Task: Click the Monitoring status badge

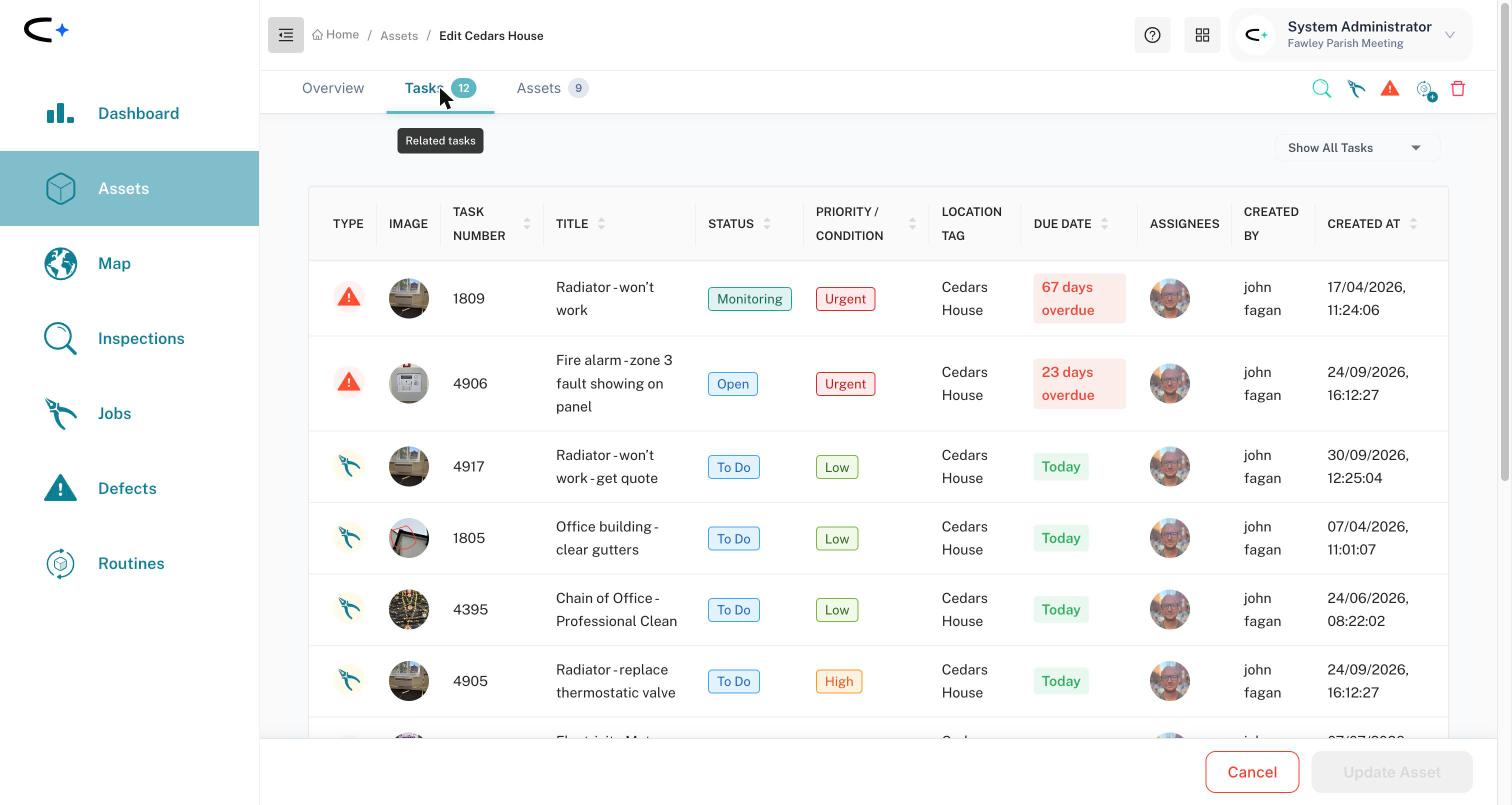Action: coord(750,299)
